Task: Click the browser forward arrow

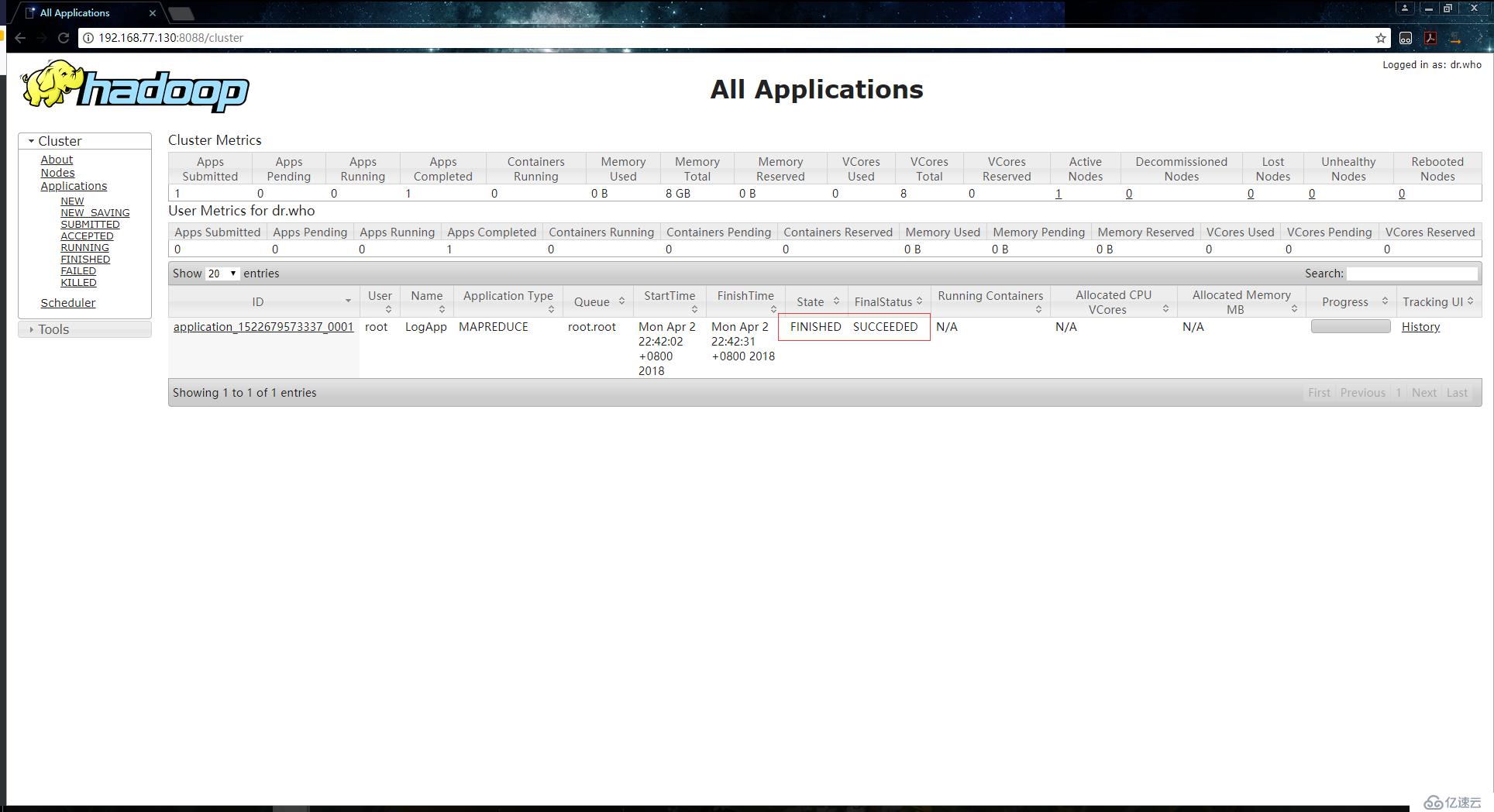Action: coord(42,38)
